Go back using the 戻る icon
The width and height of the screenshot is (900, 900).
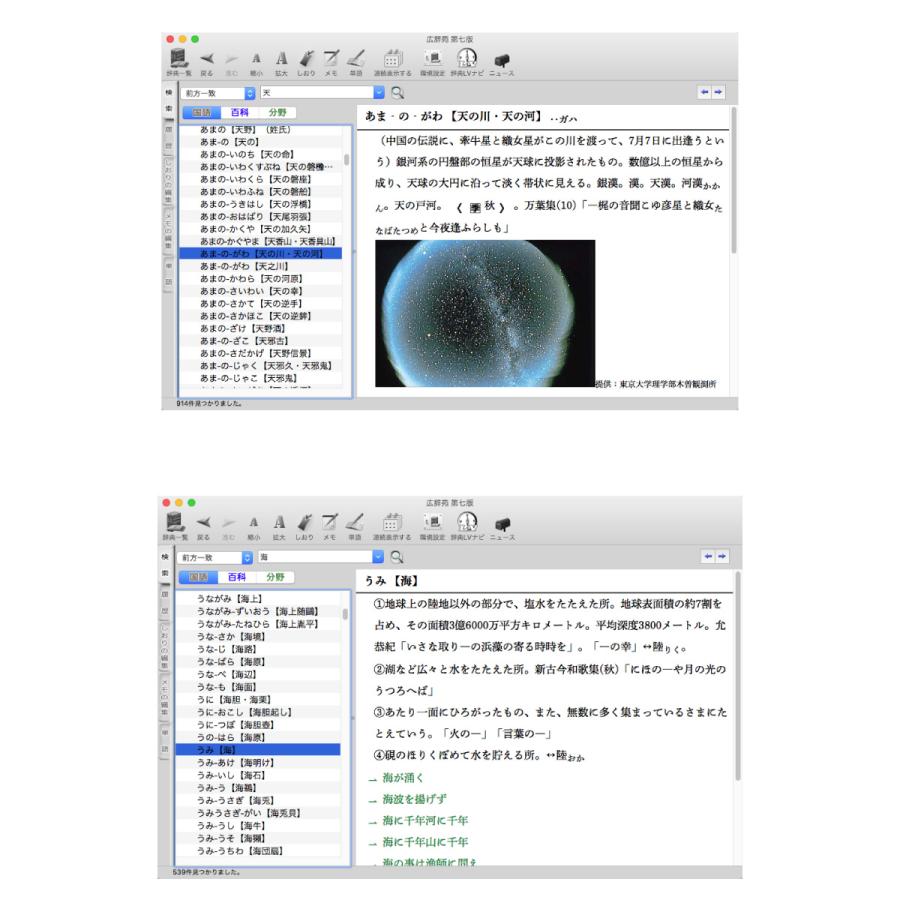[209, 60]
